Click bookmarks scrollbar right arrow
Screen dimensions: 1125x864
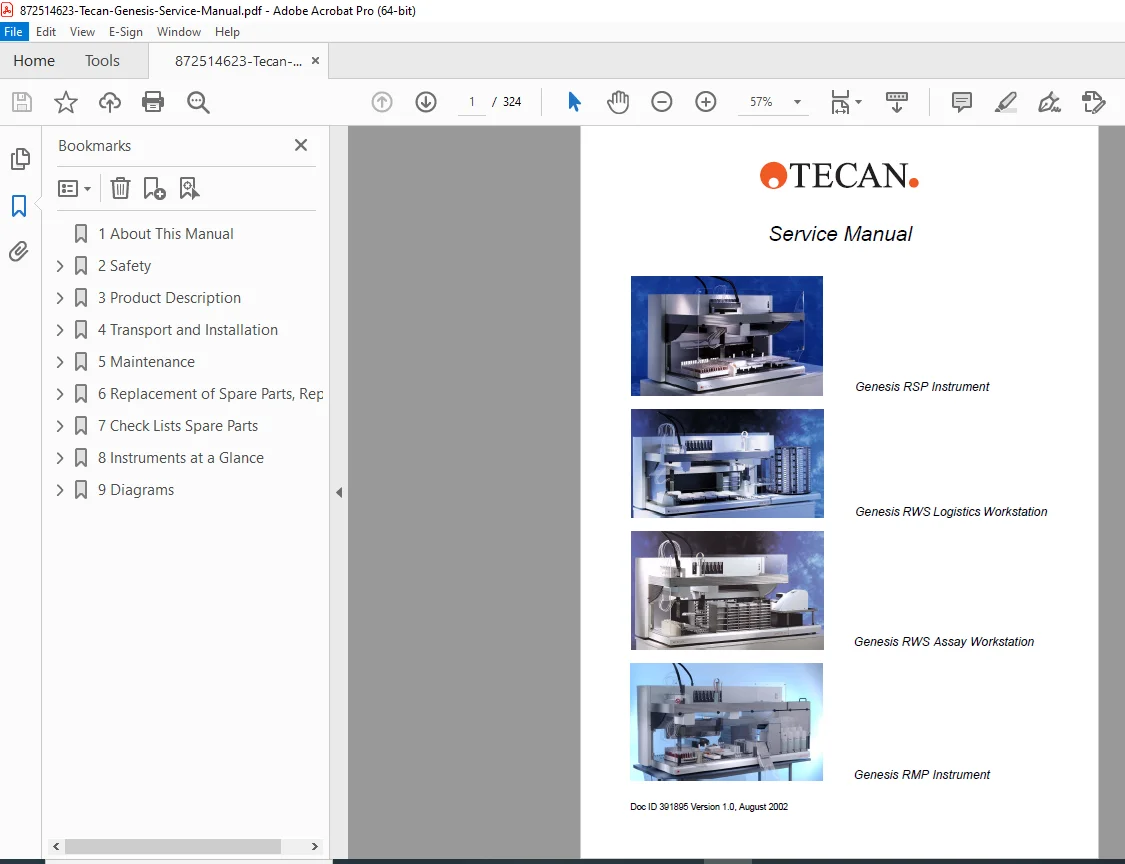point(314,847)
